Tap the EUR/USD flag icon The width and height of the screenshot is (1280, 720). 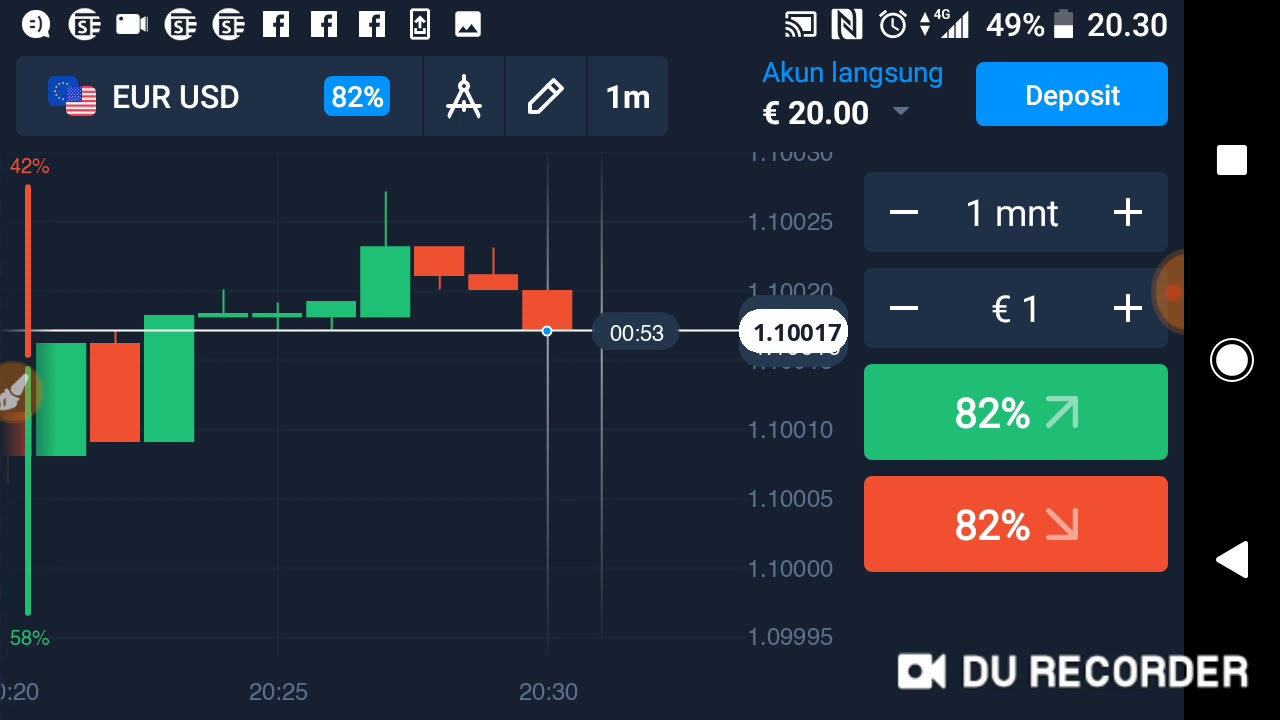[x=72, y=96]
